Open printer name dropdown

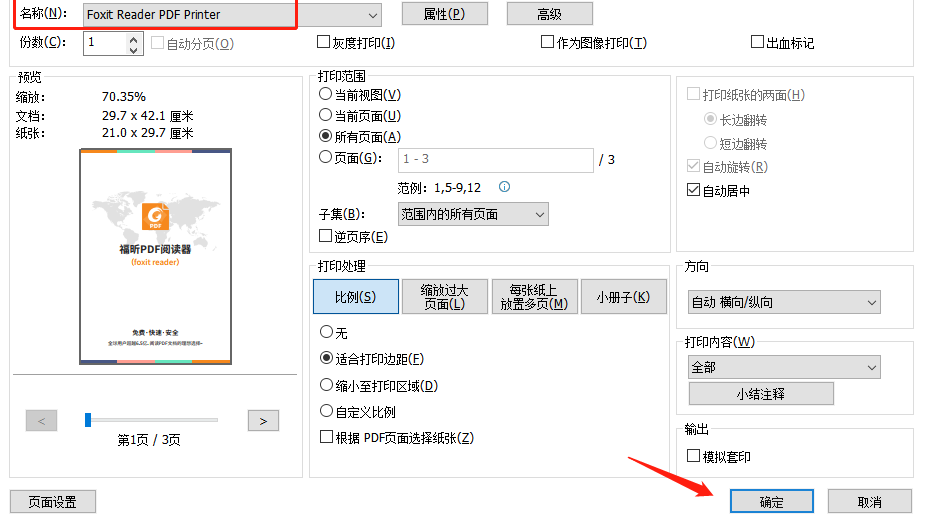(373, 15)
